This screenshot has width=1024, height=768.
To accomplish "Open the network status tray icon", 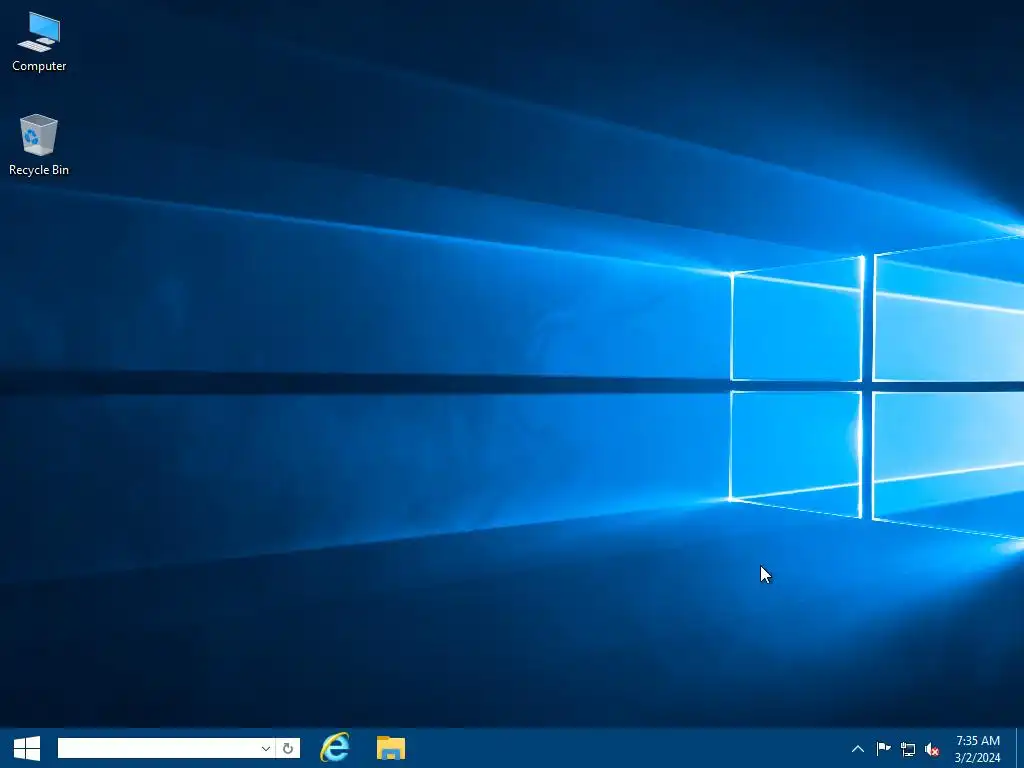I will 908,749.
